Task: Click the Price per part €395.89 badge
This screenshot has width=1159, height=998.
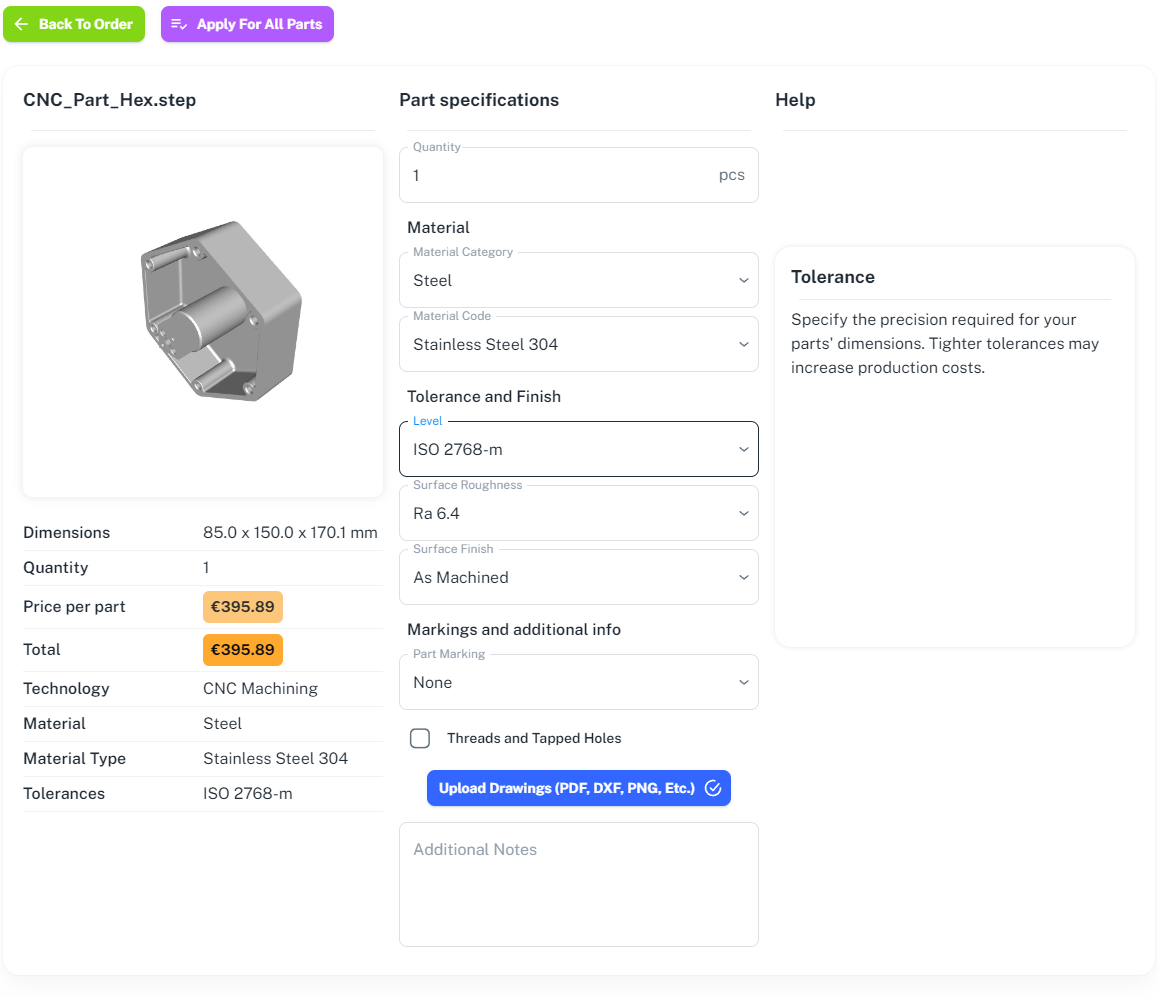Action: click(x=243, y=607)
